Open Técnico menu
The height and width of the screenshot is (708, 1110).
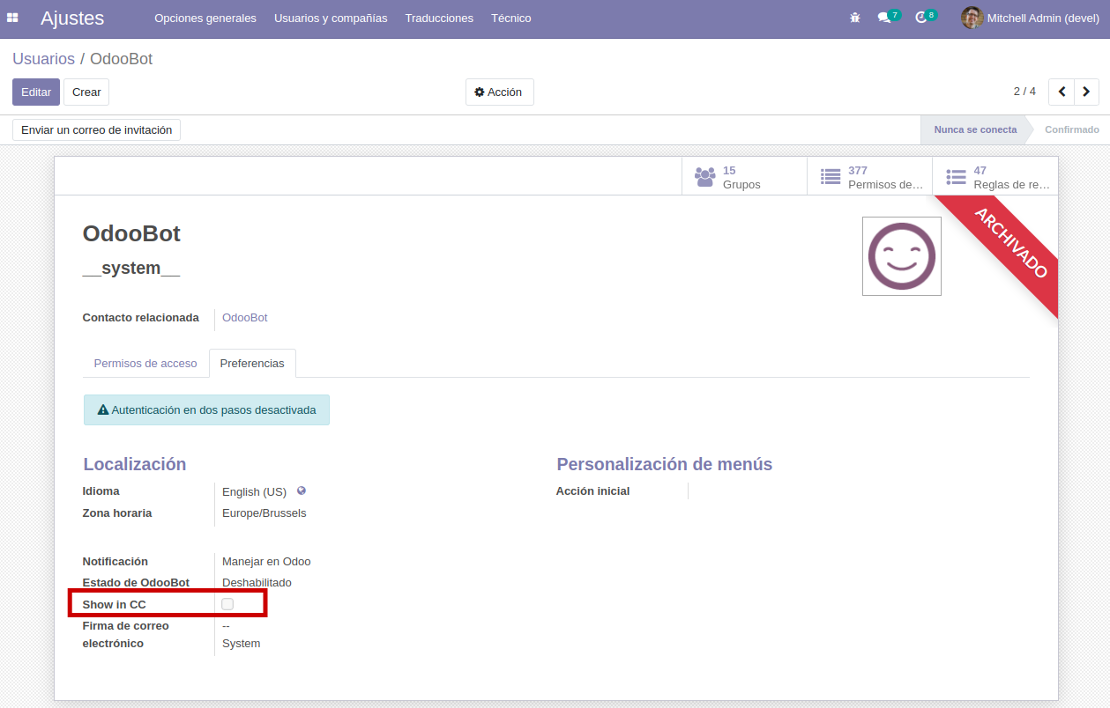[x=511, y=18]
